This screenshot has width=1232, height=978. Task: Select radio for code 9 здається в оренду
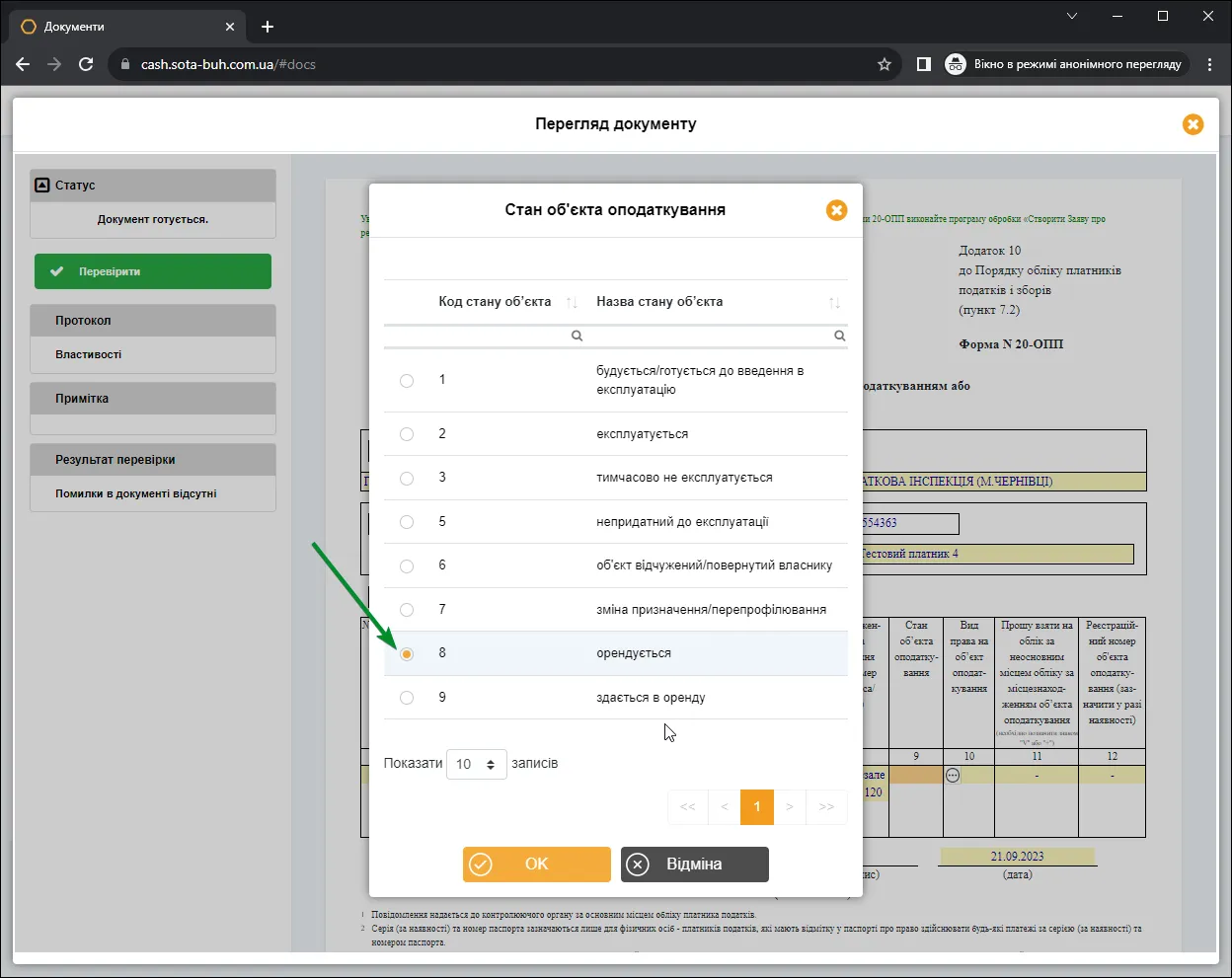407,698
